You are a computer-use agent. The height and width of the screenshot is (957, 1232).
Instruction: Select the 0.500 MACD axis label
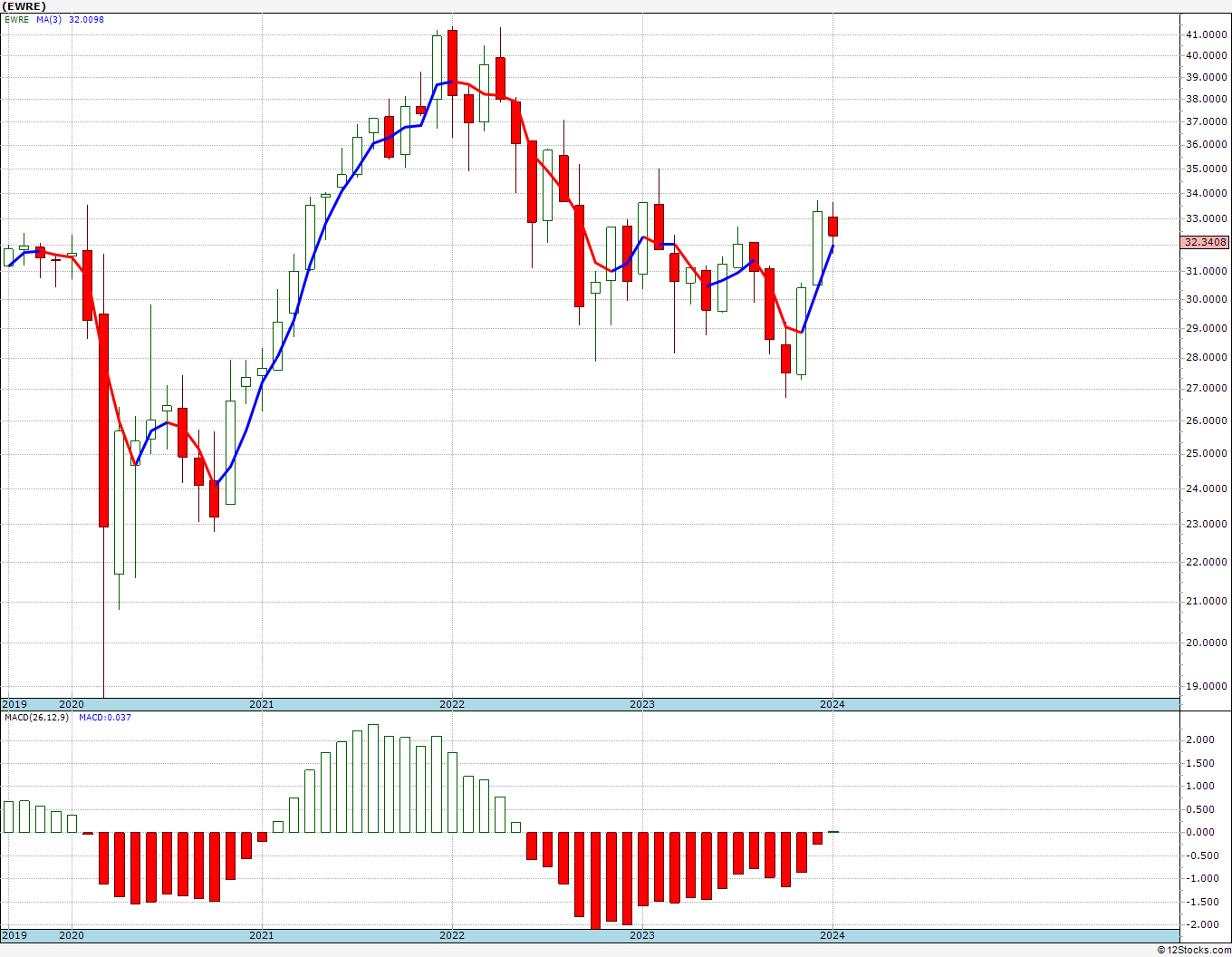(1199, 809)
